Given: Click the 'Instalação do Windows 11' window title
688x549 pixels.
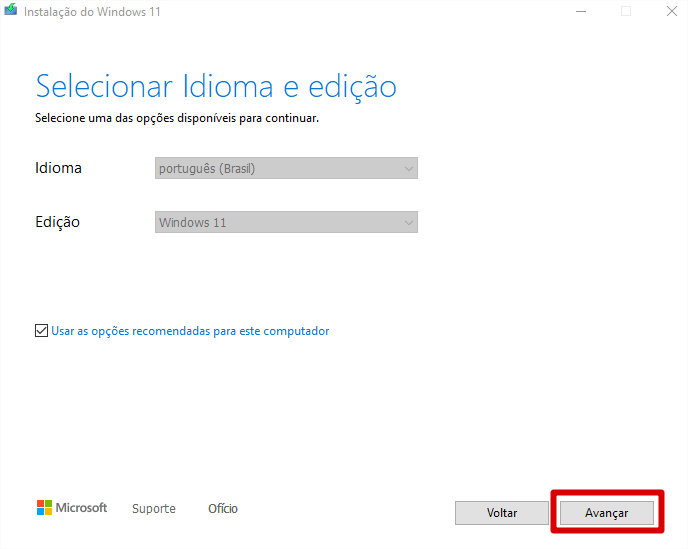Looking at the screenshot, I should pyautogui.click(x=92, y=12).
